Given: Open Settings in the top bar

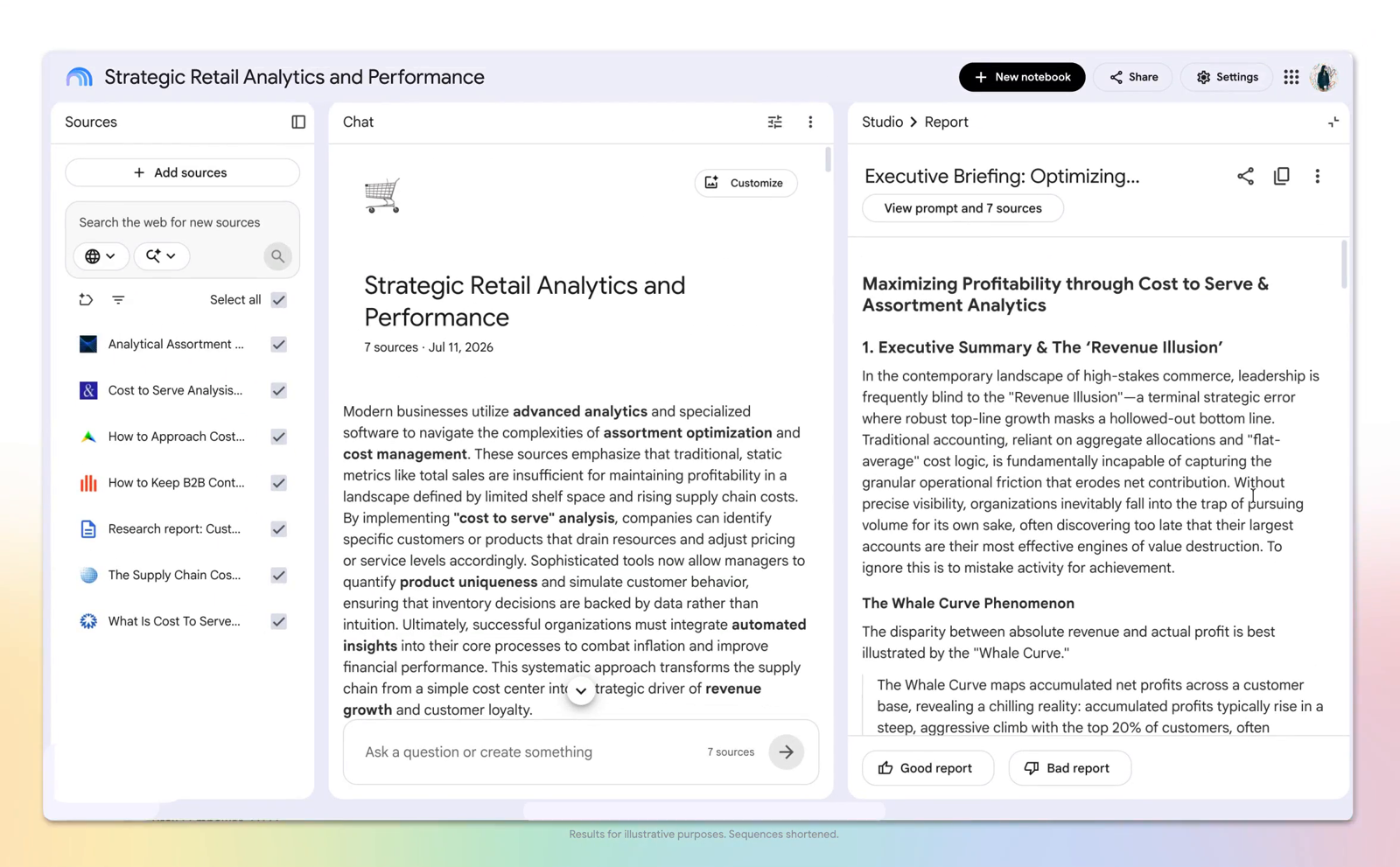Looking at the screenshot, I should click(1227, 77).
